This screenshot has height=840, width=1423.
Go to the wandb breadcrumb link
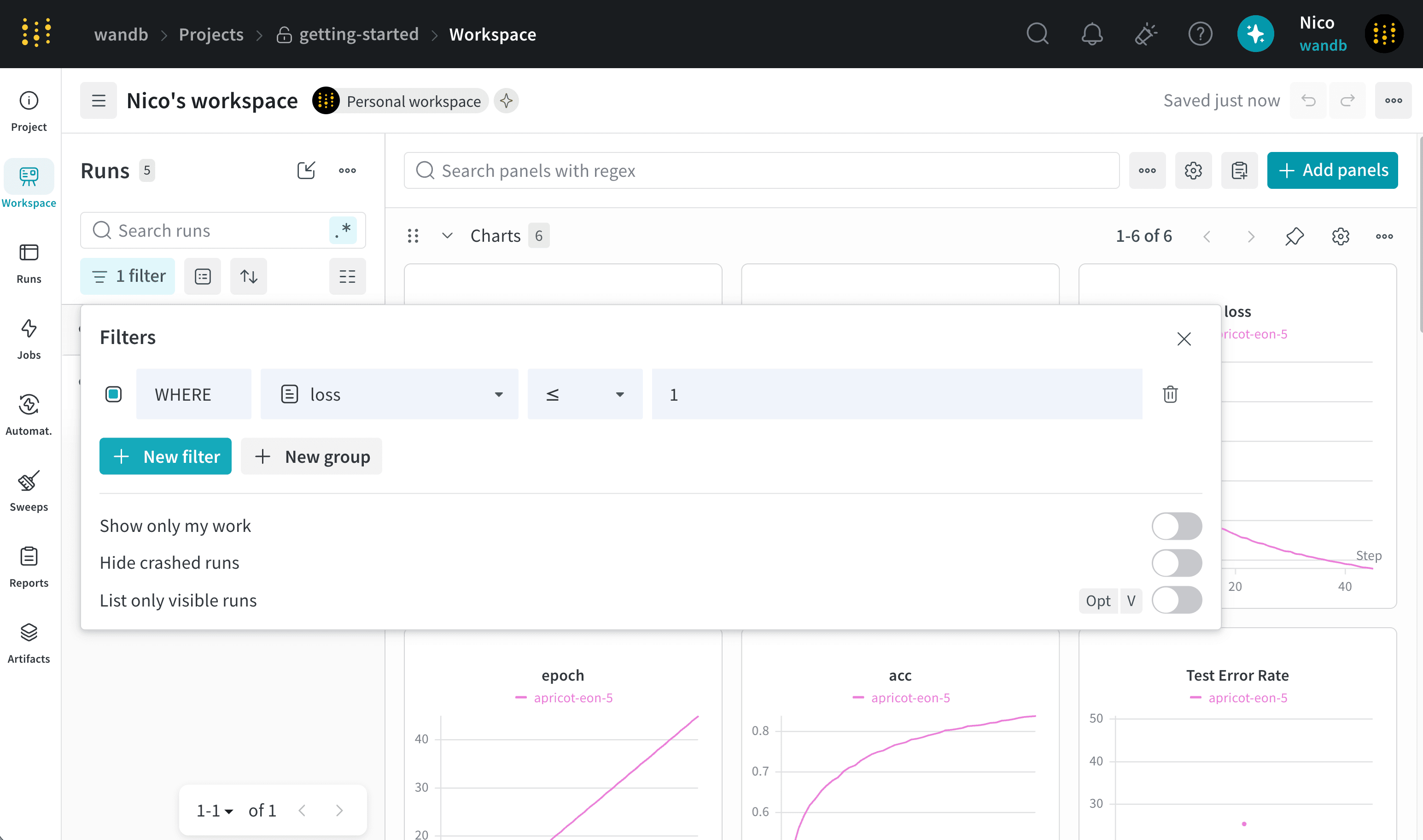(121, 35)
